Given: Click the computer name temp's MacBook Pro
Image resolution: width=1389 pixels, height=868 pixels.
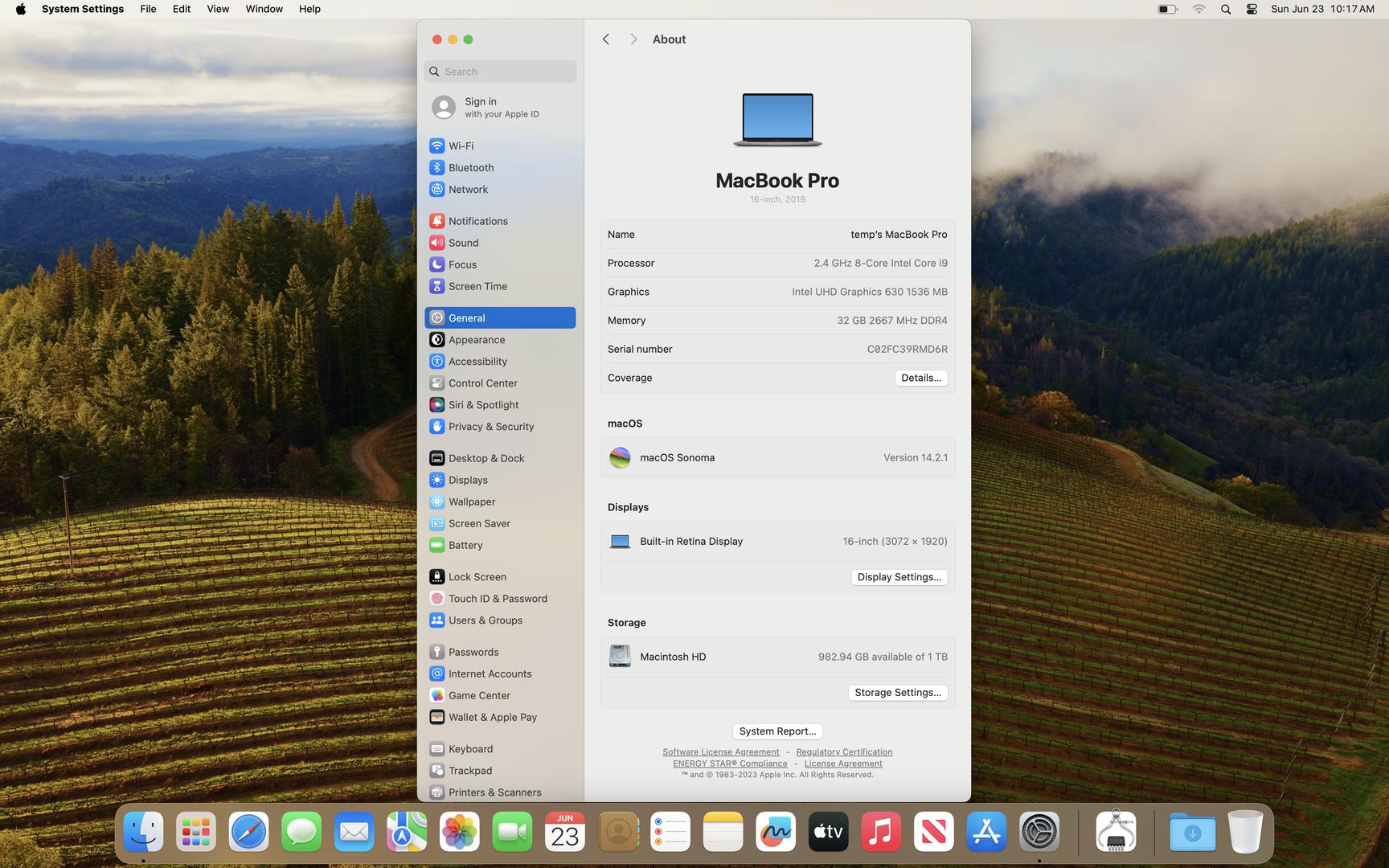Looking at the screenshot, I should [x=899, y=235].
